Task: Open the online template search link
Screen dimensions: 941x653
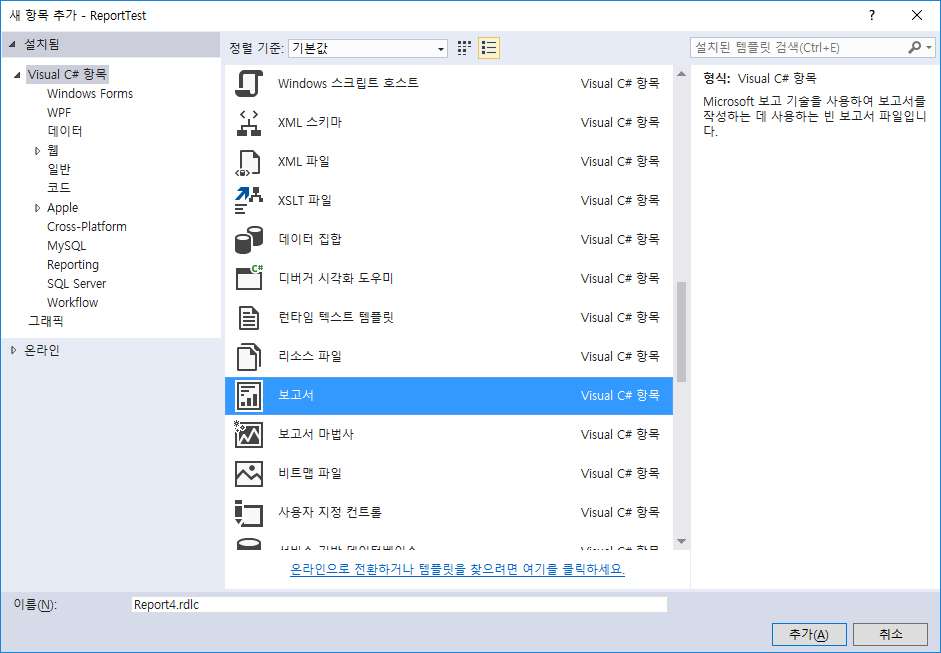Action: [457, 569]
